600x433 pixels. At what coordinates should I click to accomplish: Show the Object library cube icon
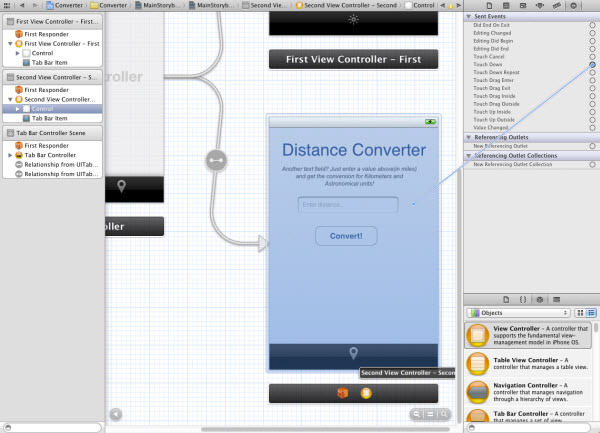click(x=540, y=300)
